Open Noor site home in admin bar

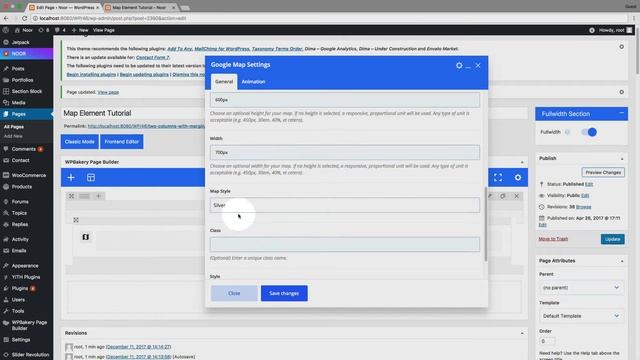24,30
